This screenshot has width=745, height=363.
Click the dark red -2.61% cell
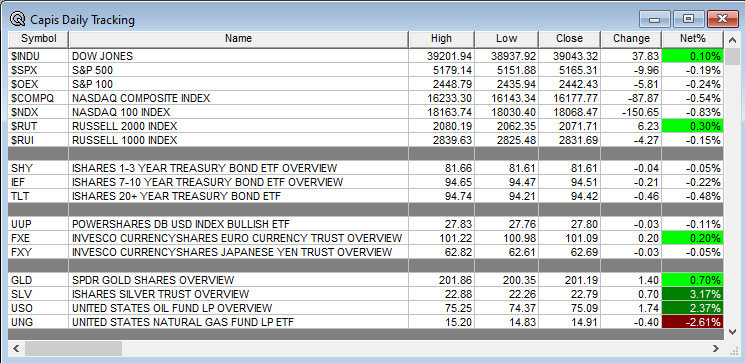692,322
